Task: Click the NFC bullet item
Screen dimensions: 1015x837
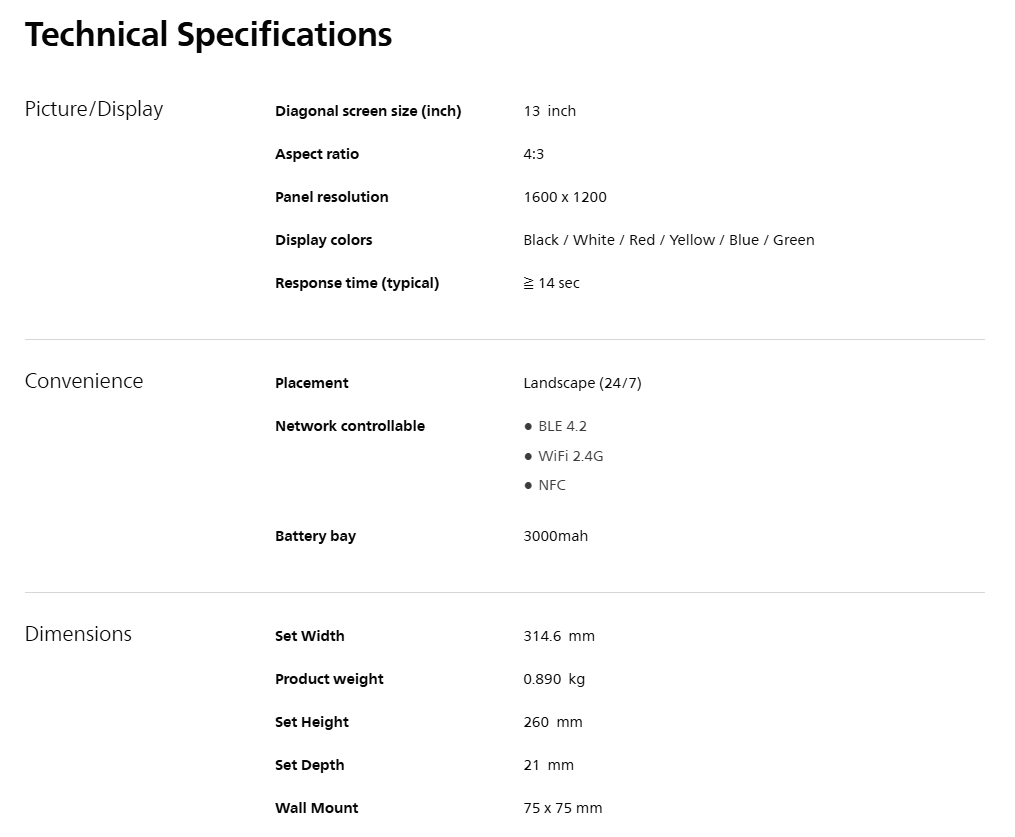Action: [544, 485]
